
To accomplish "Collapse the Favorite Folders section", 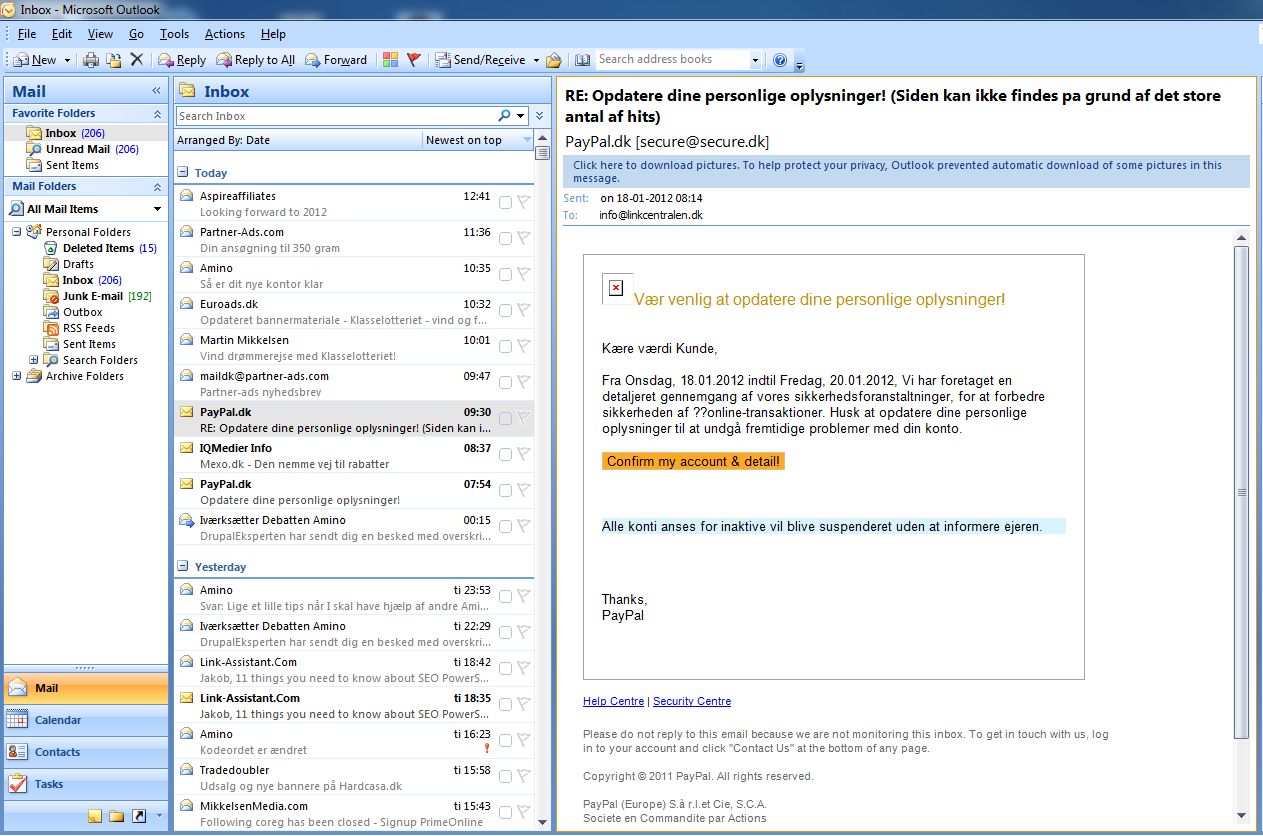I will (x=157, y=114).
